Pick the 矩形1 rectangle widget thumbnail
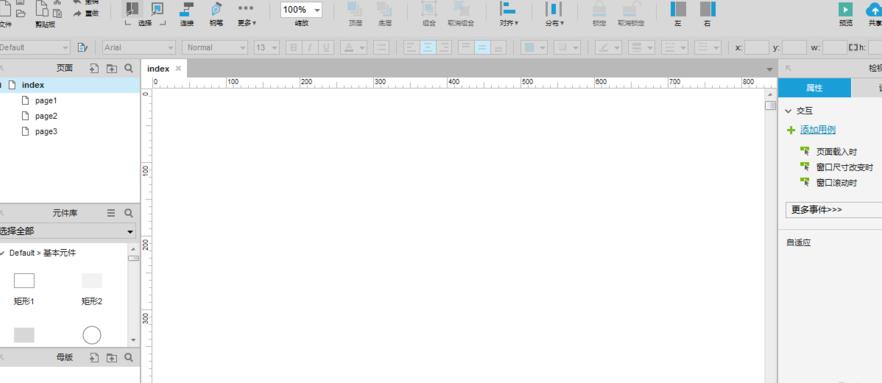The width and height of the screenshot is (882, 383). [x=24, y=281]
